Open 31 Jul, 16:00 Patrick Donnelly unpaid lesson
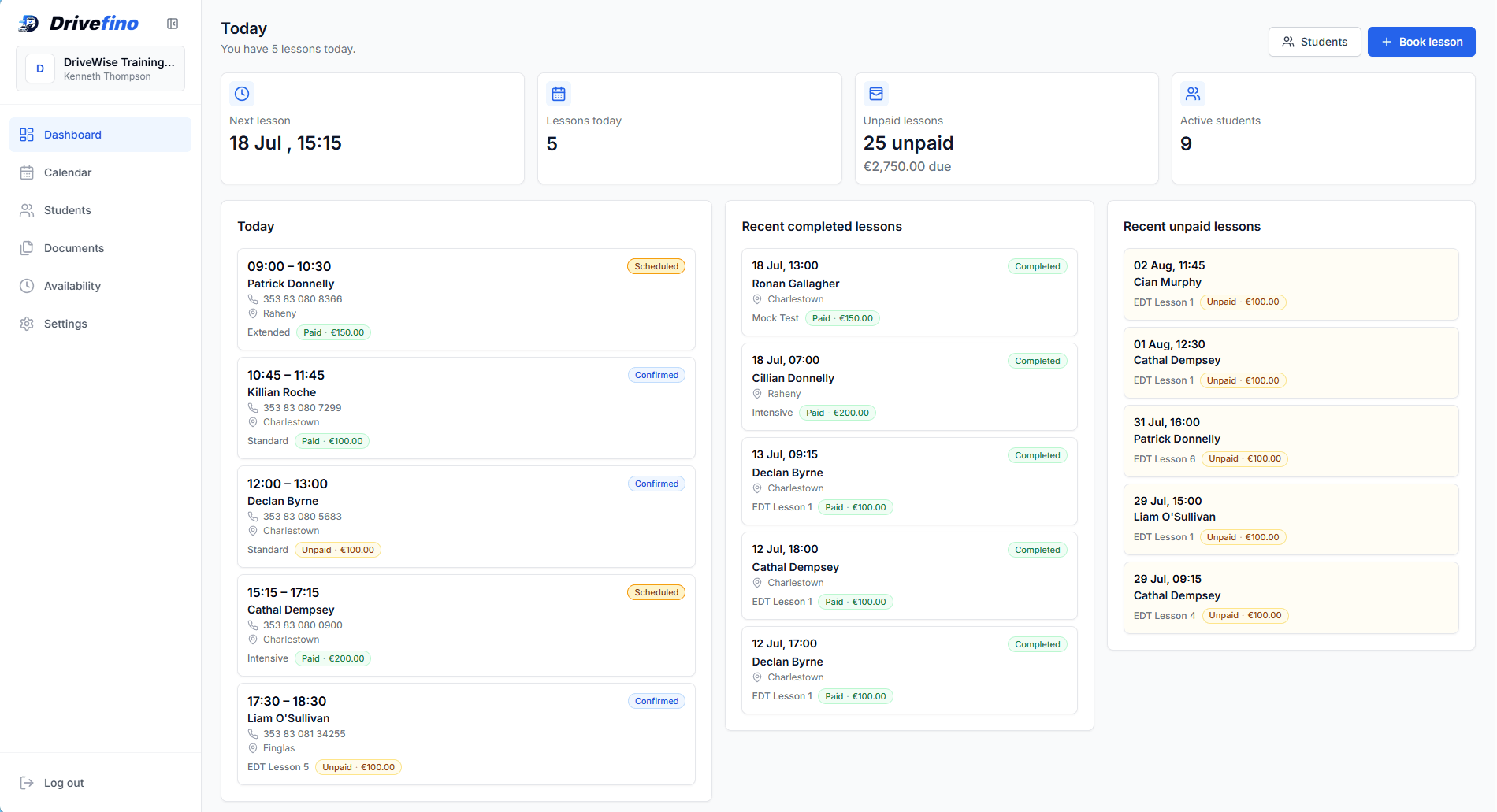Image resolution: width=1497 pixels, height=812 pixels. point(1291,441)
